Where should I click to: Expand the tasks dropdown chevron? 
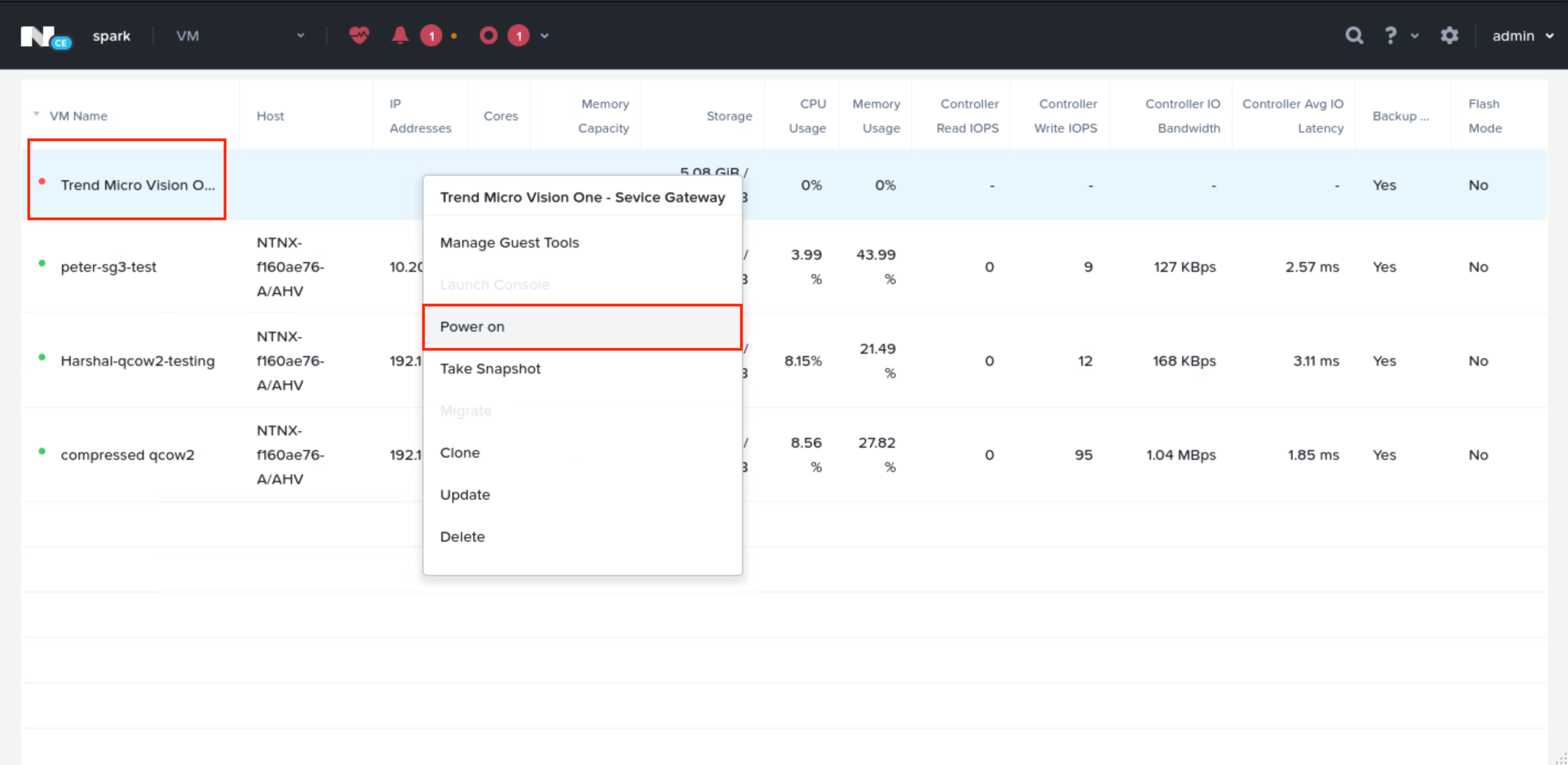(545, 36)
